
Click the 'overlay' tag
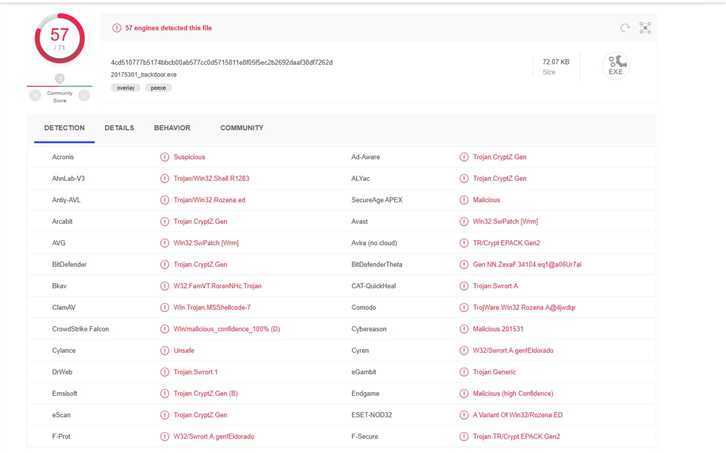pos(125,88)
